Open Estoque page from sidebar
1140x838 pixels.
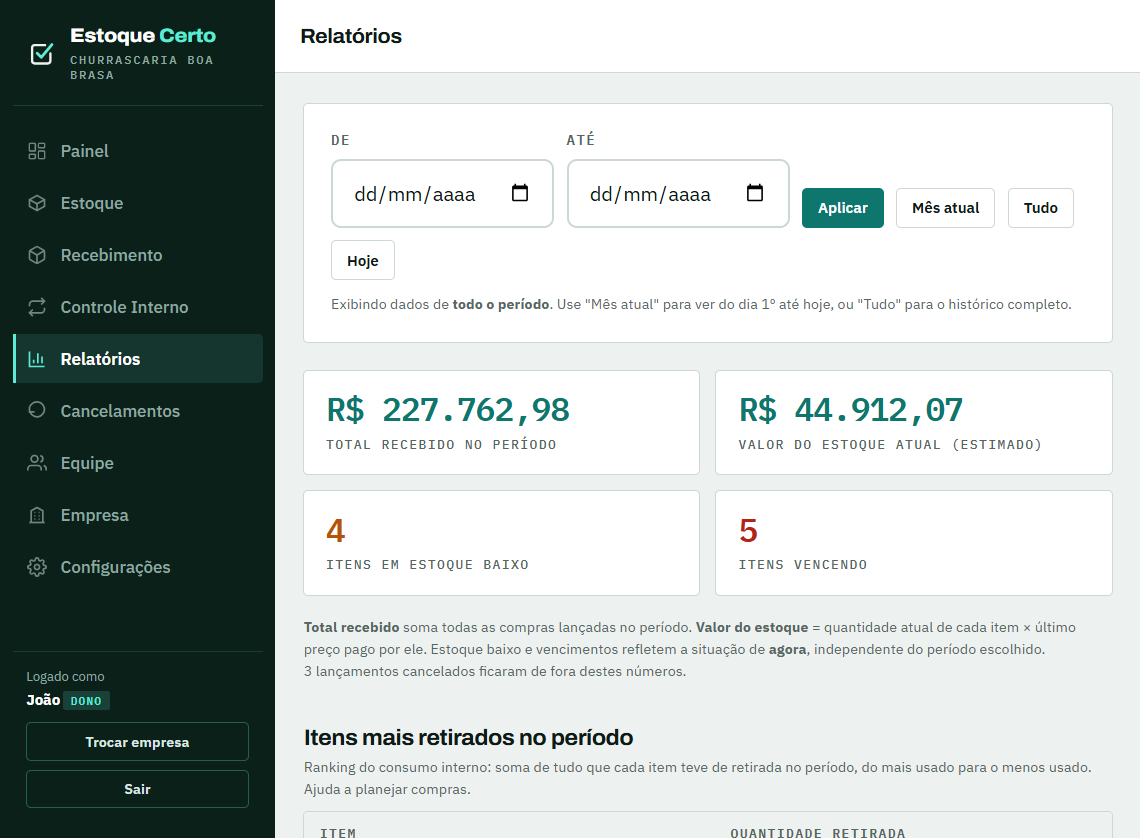[x=138, y=203]
